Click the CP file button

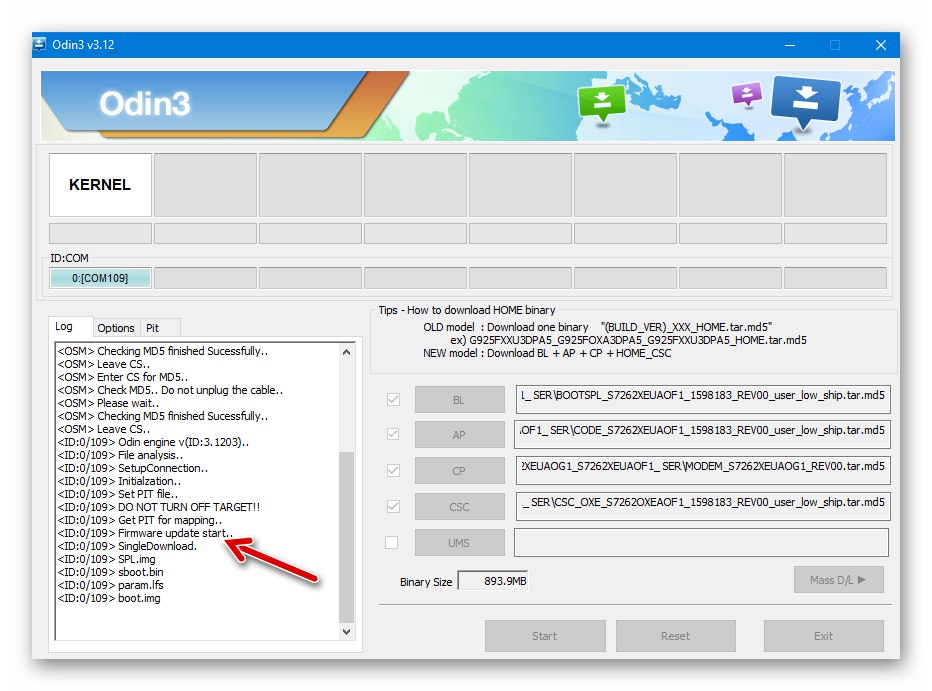[459, 471]
